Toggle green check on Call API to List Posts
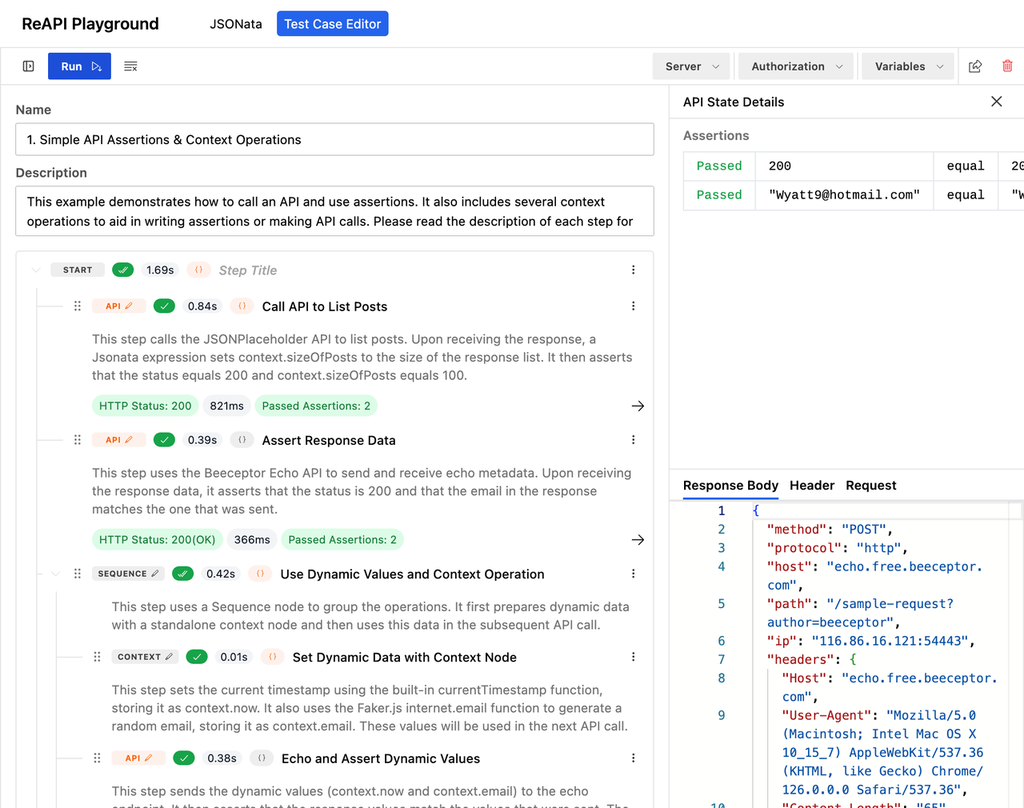 pyautogui.click(x=164, y=306)
